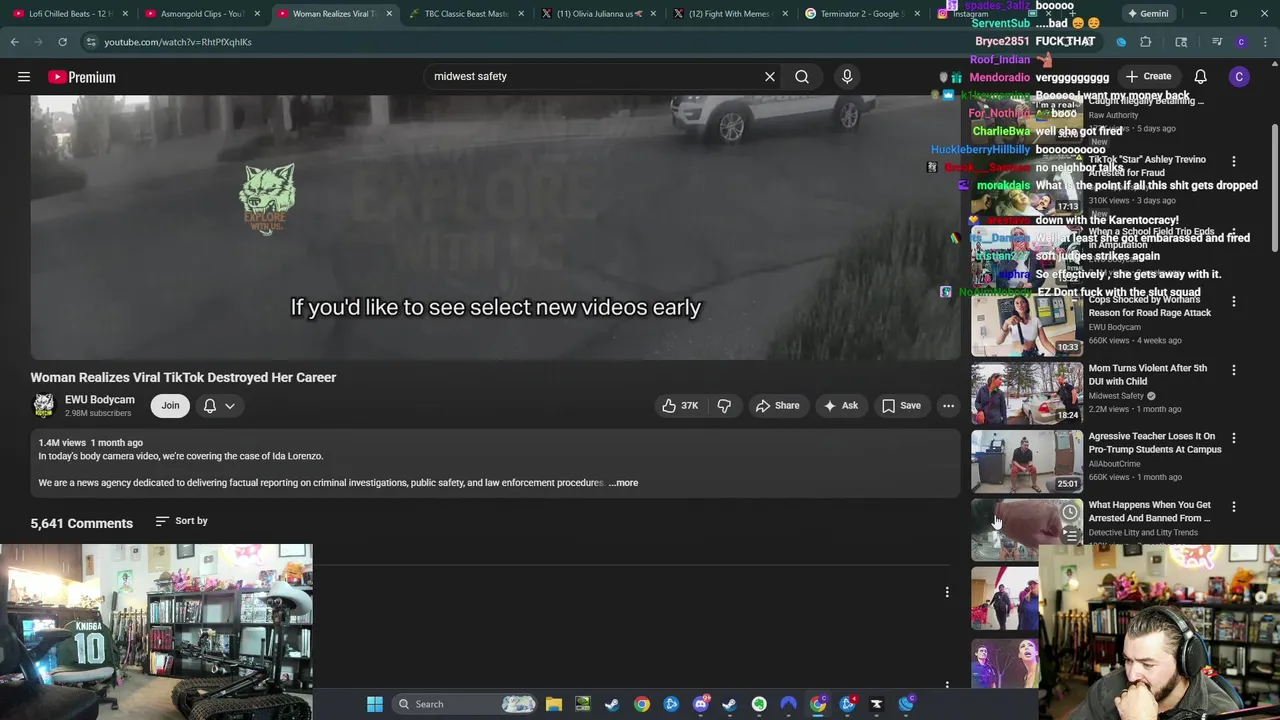
Task: Open the Windows Start button
Action: (x=375, y=704)
